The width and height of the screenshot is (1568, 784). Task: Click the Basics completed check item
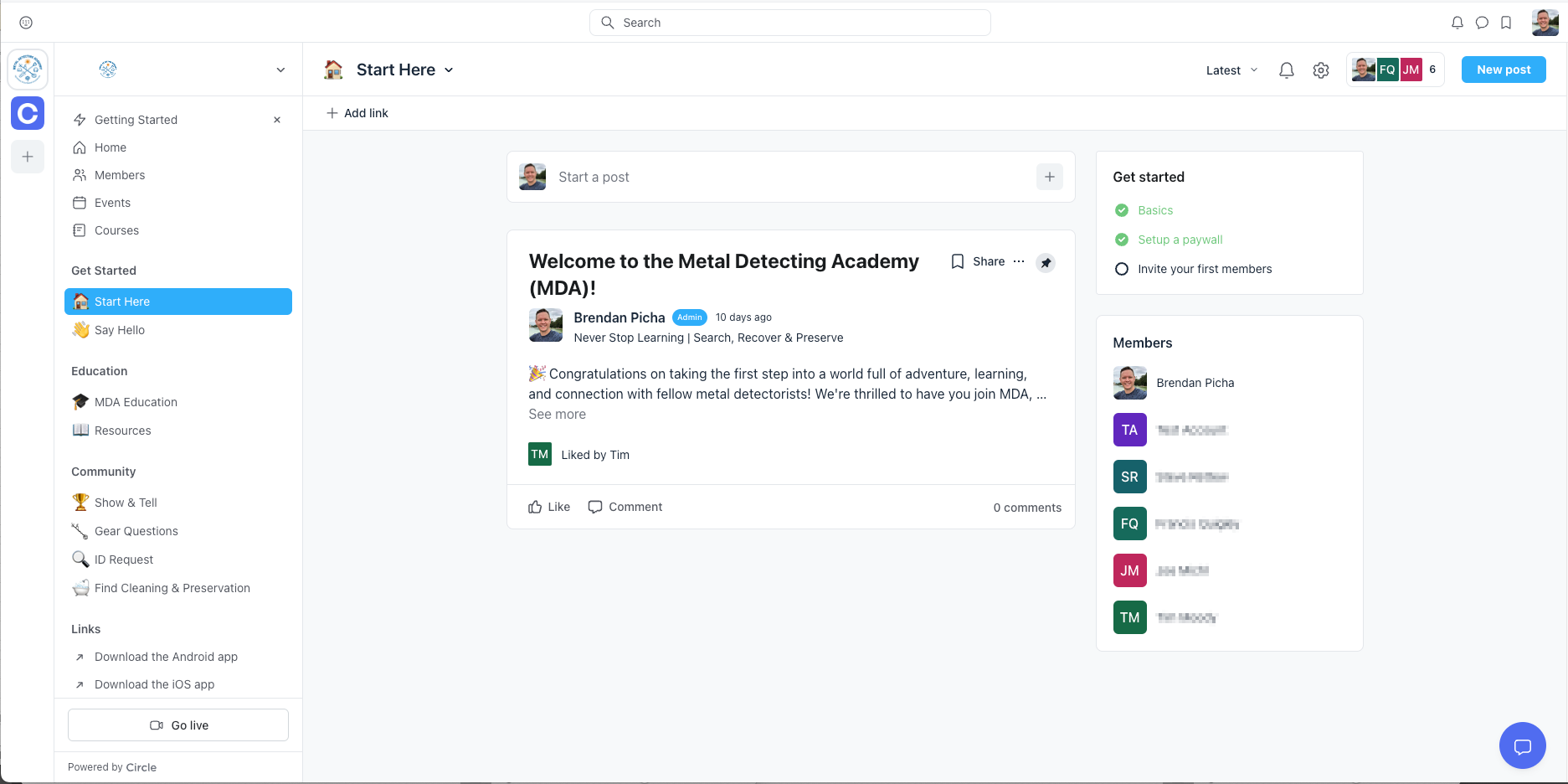[1154, 210]
